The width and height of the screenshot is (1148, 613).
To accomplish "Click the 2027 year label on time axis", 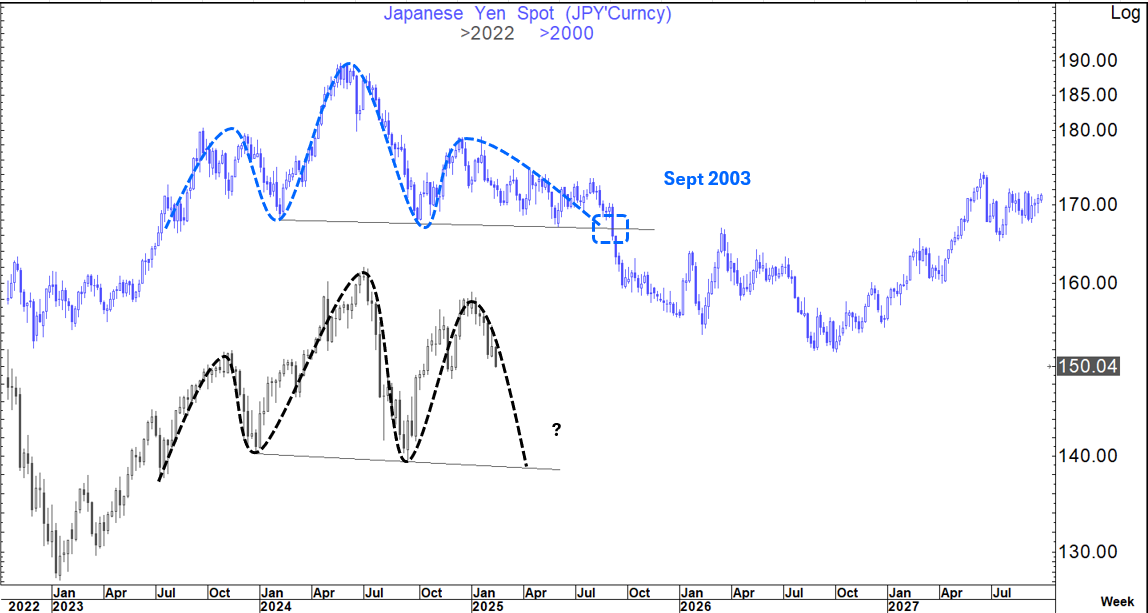I will (906, 606).
